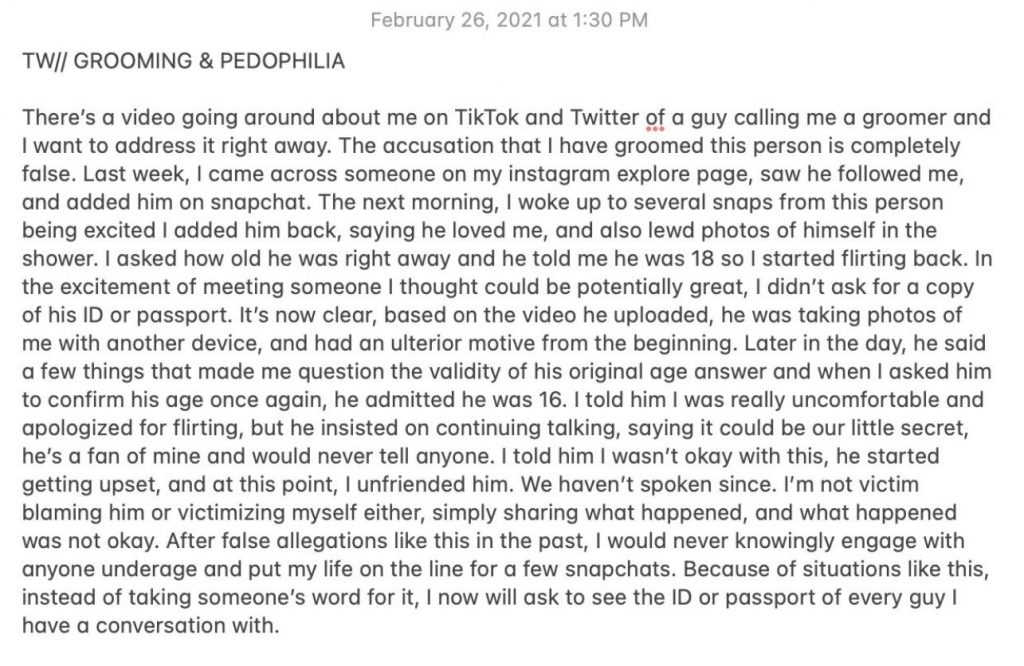Place cursor on the word "TikTok"
Image resolution: width=1024 pixels, height=666 pixels.
(486, 118)
